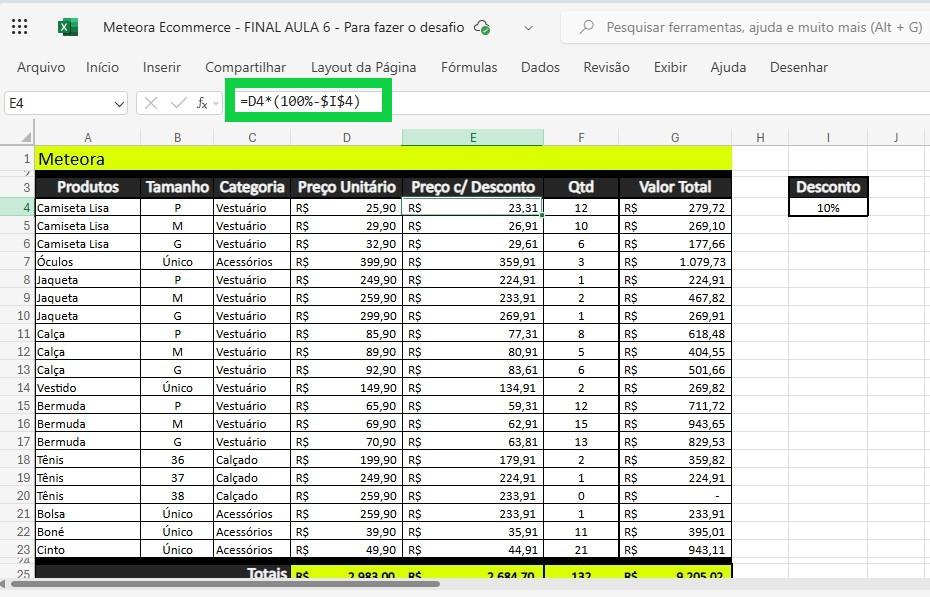
Task: Select the discounted price 23,31 cell
Action: (473, 207)
